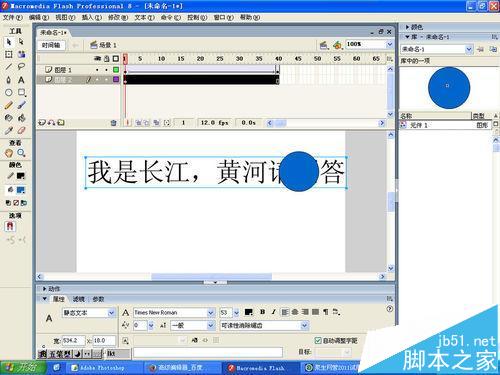500x375 pixels.
Task: Select the Text tool in the toolbox
Action: 21,80
